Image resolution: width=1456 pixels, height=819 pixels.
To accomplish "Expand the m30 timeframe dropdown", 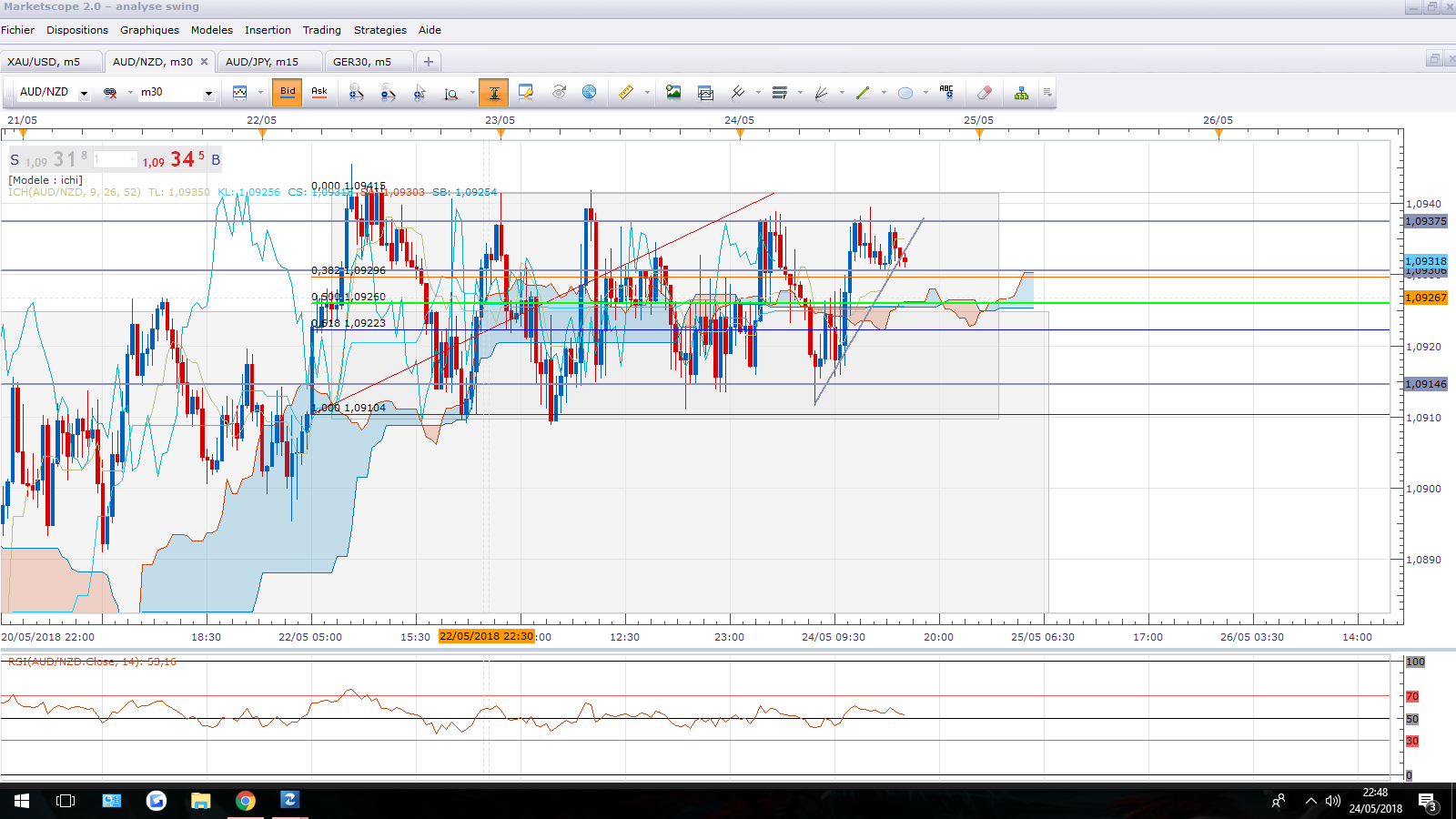I will (208, 93).
